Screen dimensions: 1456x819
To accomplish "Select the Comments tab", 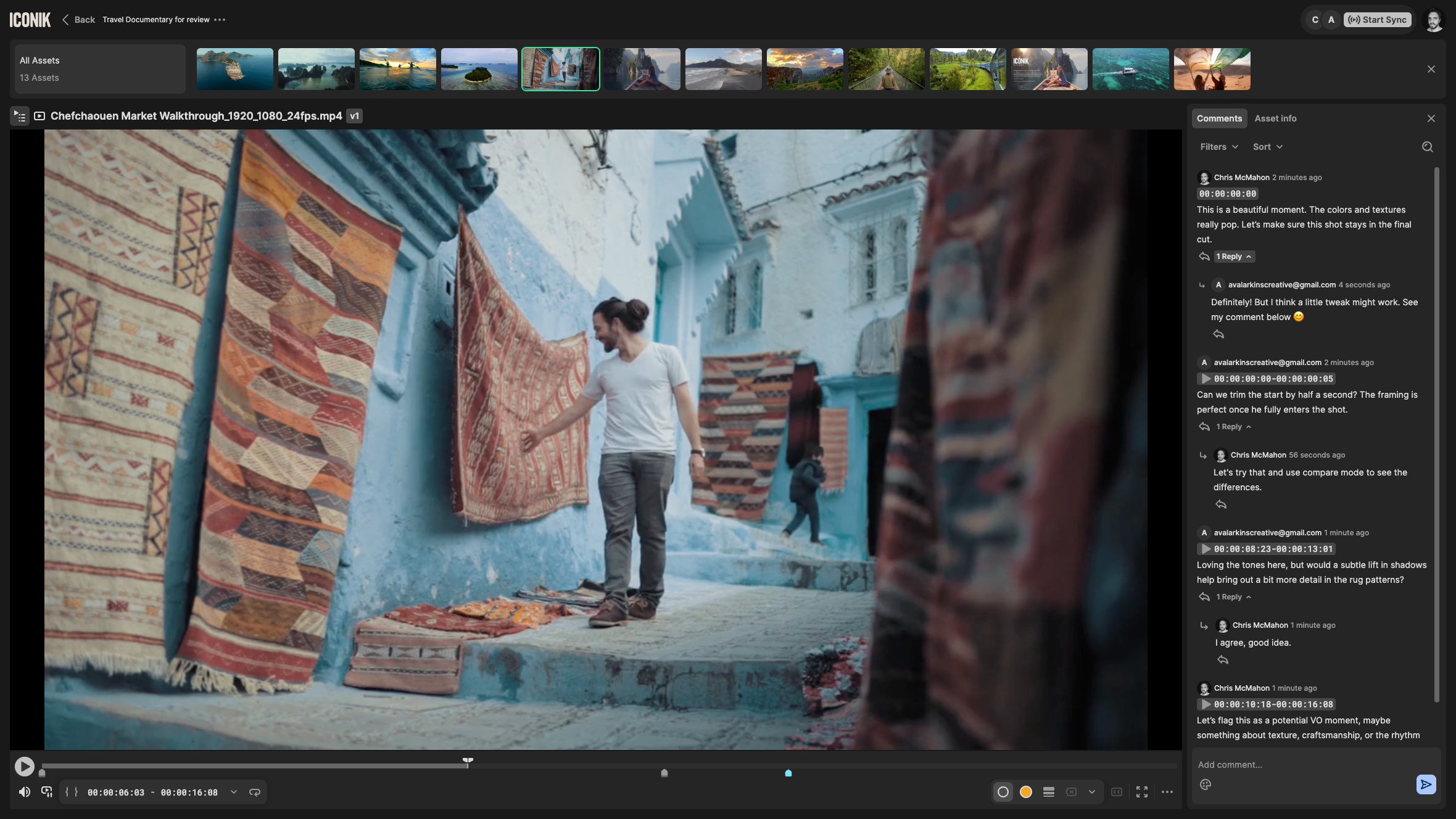I will click(1219, 118).
